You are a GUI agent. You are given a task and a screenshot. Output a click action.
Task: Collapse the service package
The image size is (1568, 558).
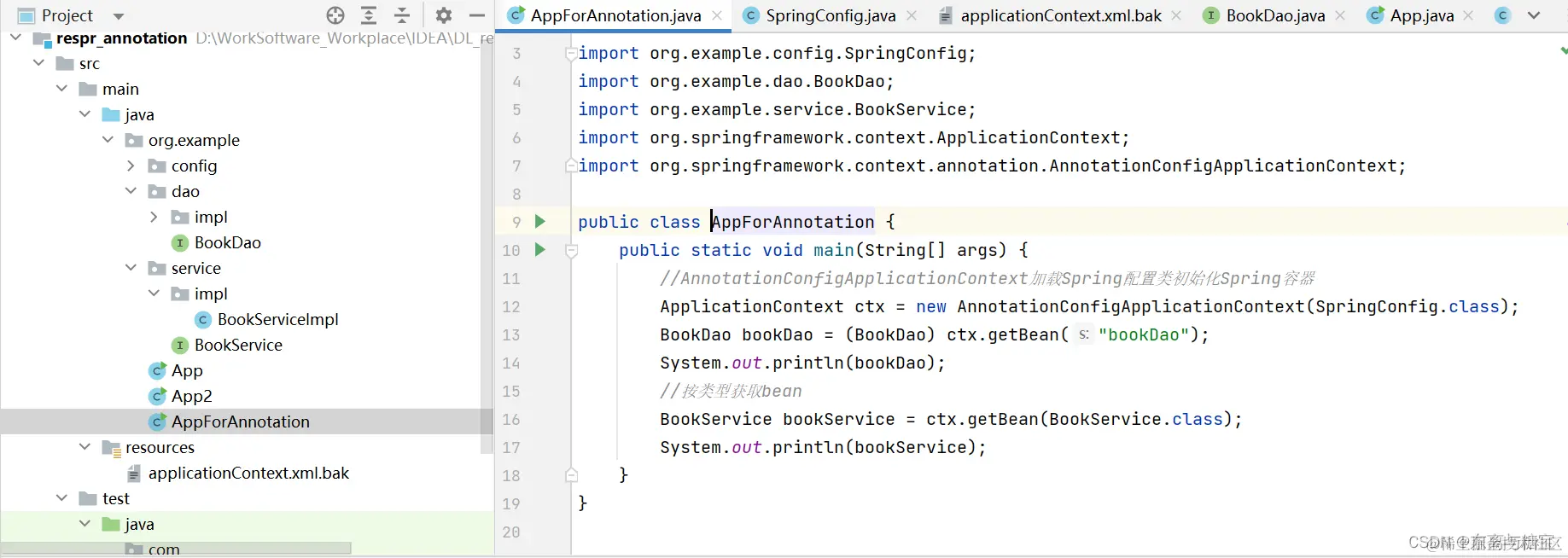coord(131,268)
